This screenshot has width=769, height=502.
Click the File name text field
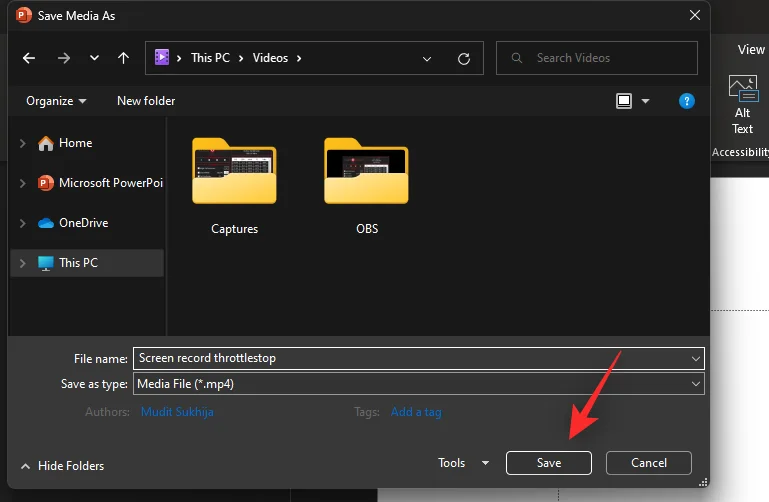[x=410, y=358]
